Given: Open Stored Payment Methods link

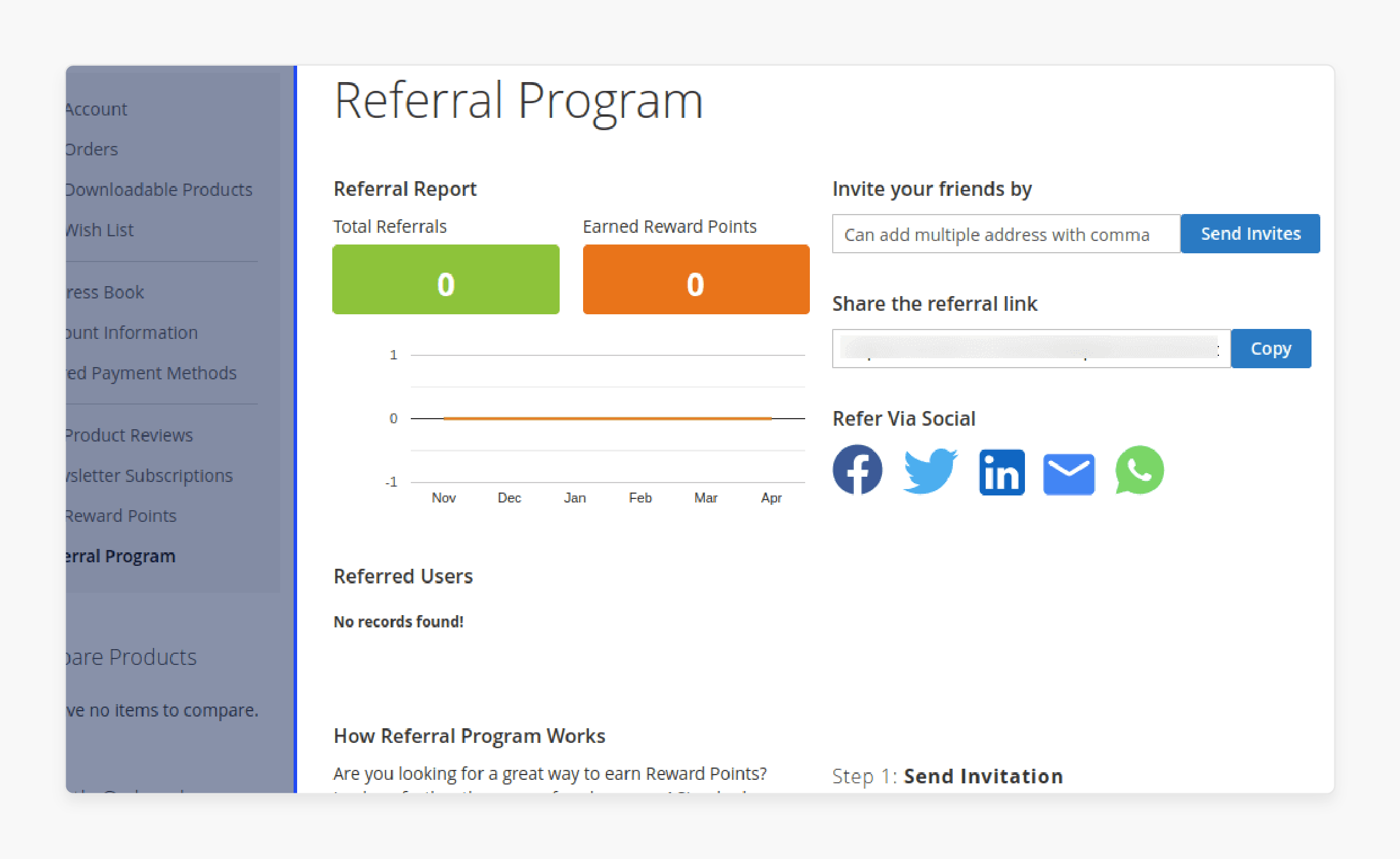Looking at the screenshot, I should [151, 373].
